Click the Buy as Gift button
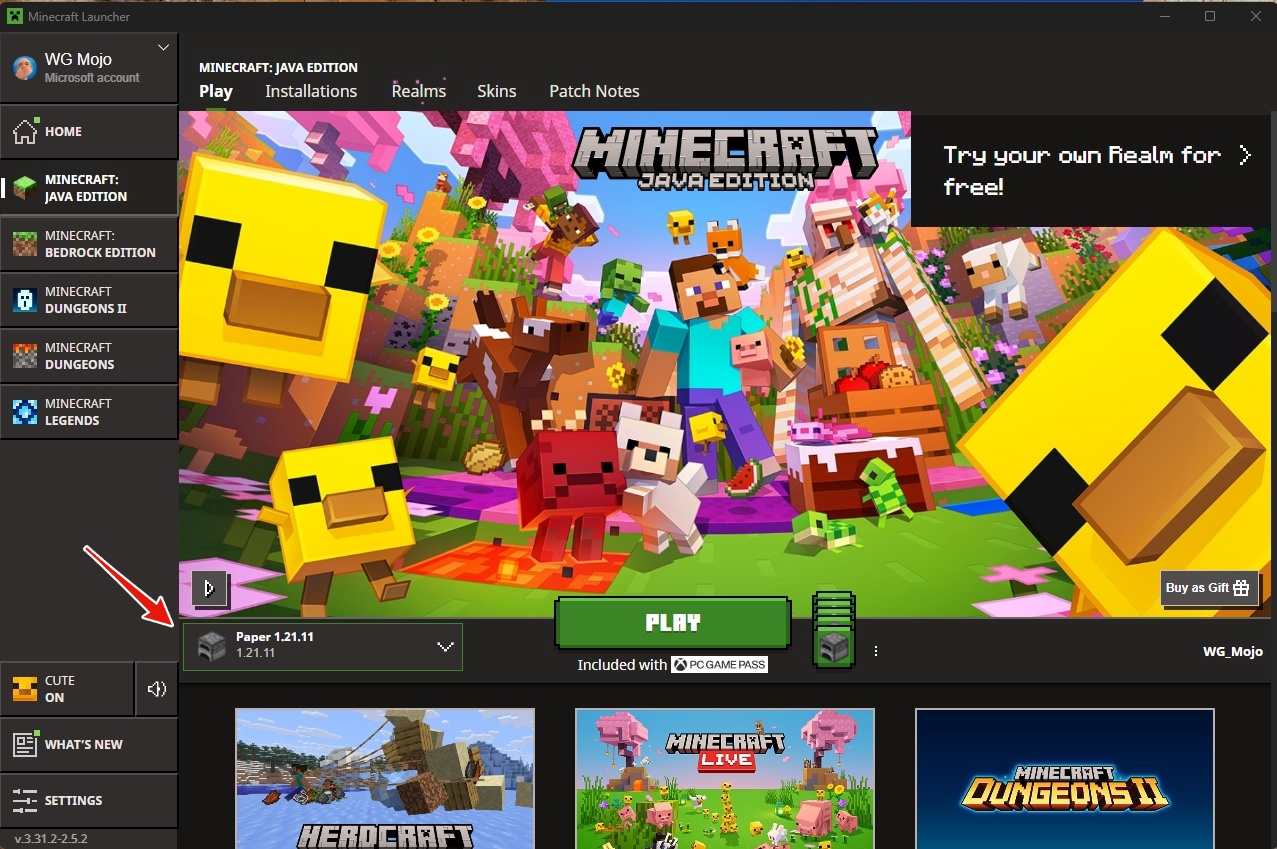This screenshot has height=849, width=1277. [x=1209, y=588]
